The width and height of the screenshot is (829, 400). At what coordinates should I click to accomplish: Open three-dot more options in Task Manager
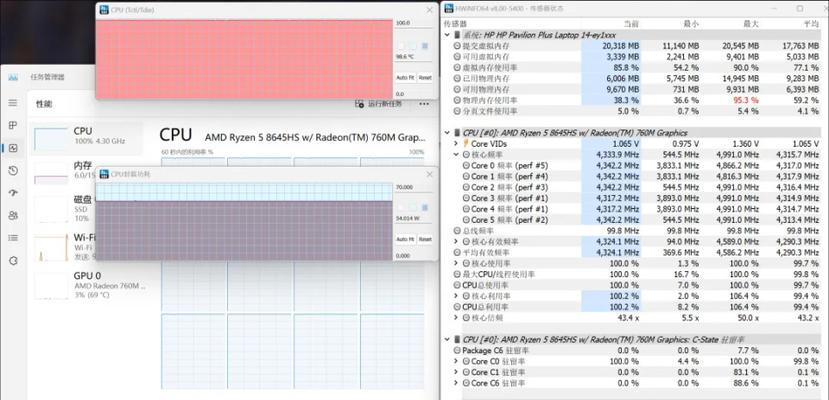tap(423, 104)
